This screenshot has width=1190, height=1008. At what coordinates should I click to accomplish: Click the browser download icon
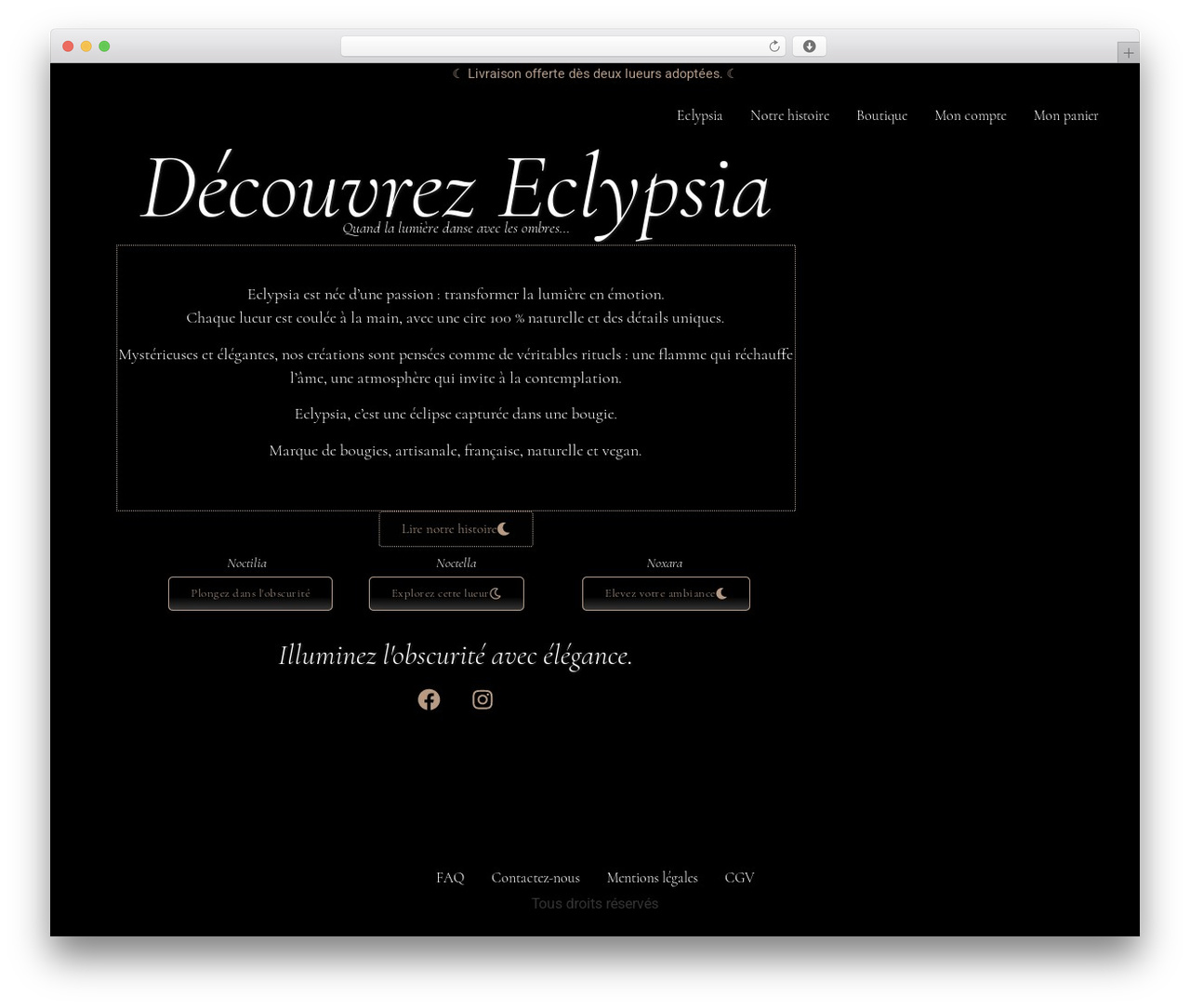(810, 46)
